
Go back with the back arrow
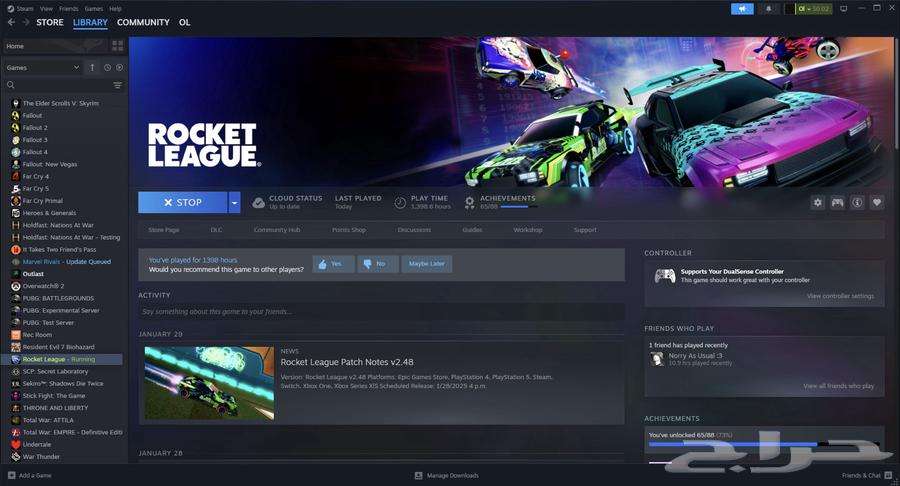pos(11,22)
